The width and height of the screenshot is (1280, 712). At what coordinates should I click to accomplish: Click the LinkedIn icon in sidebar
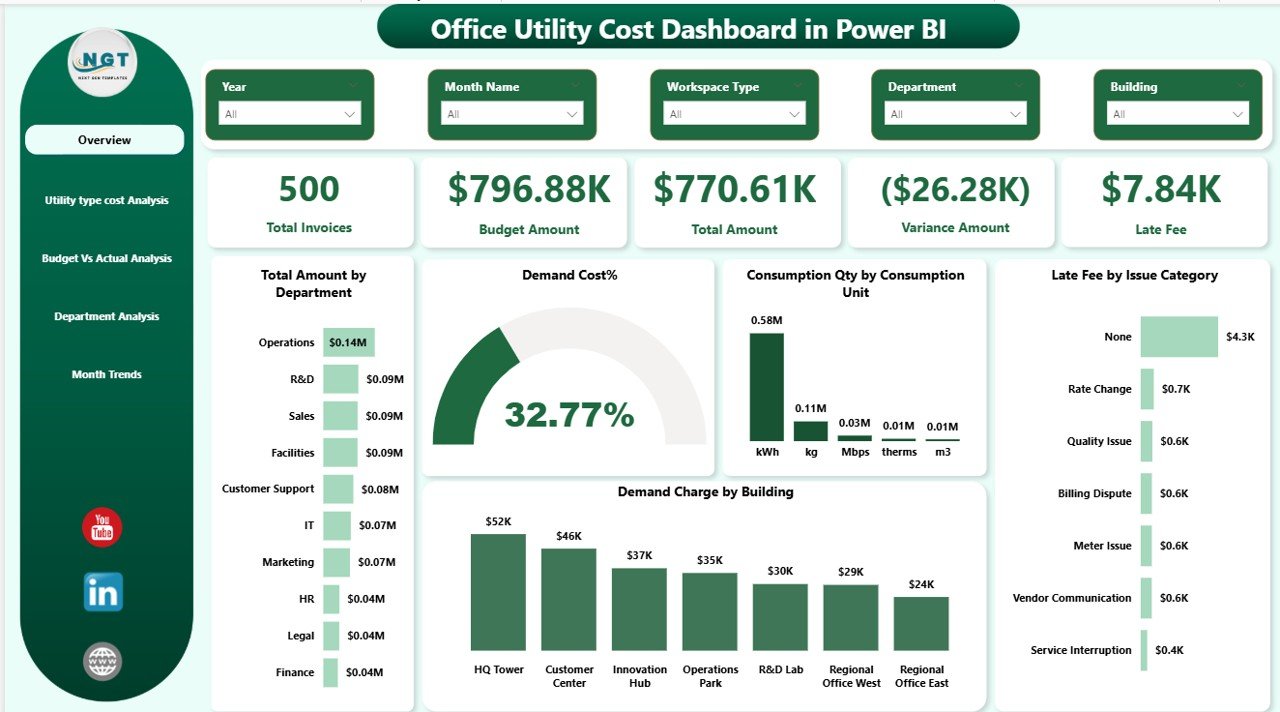pyautogui.click(x=103, y=593)
